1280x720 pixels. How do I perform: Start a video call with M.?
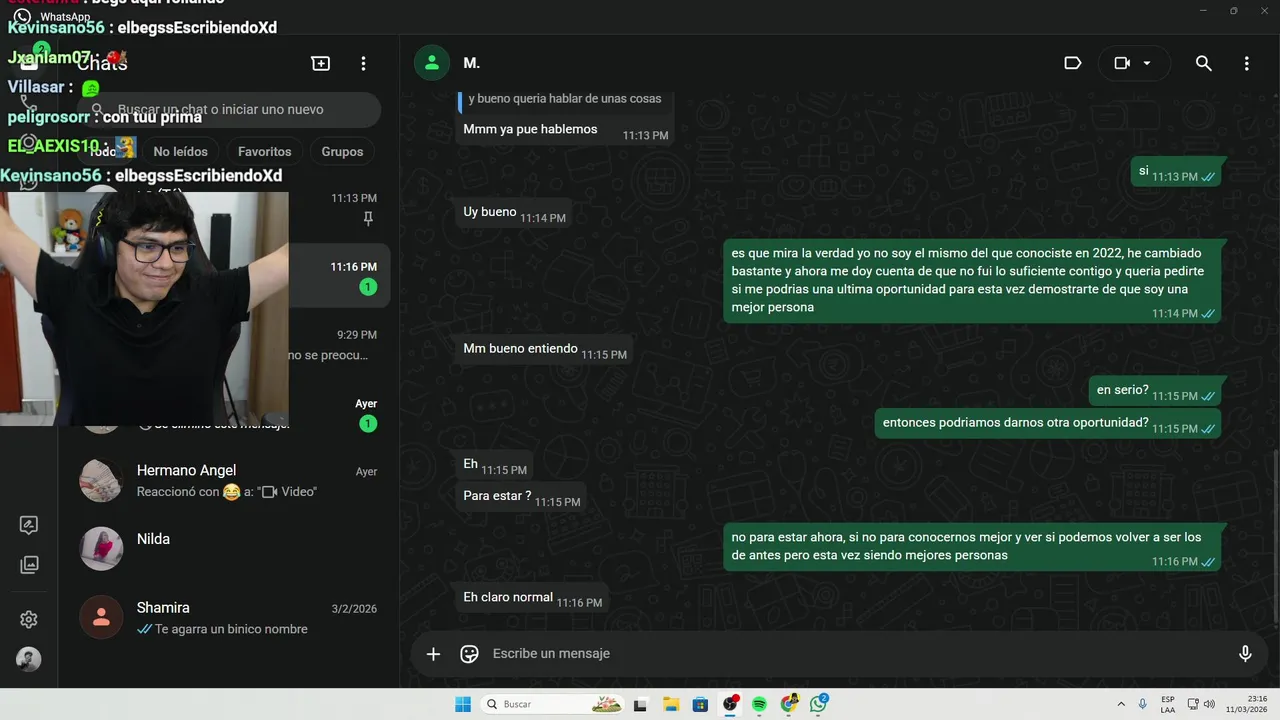point(1122,63)
